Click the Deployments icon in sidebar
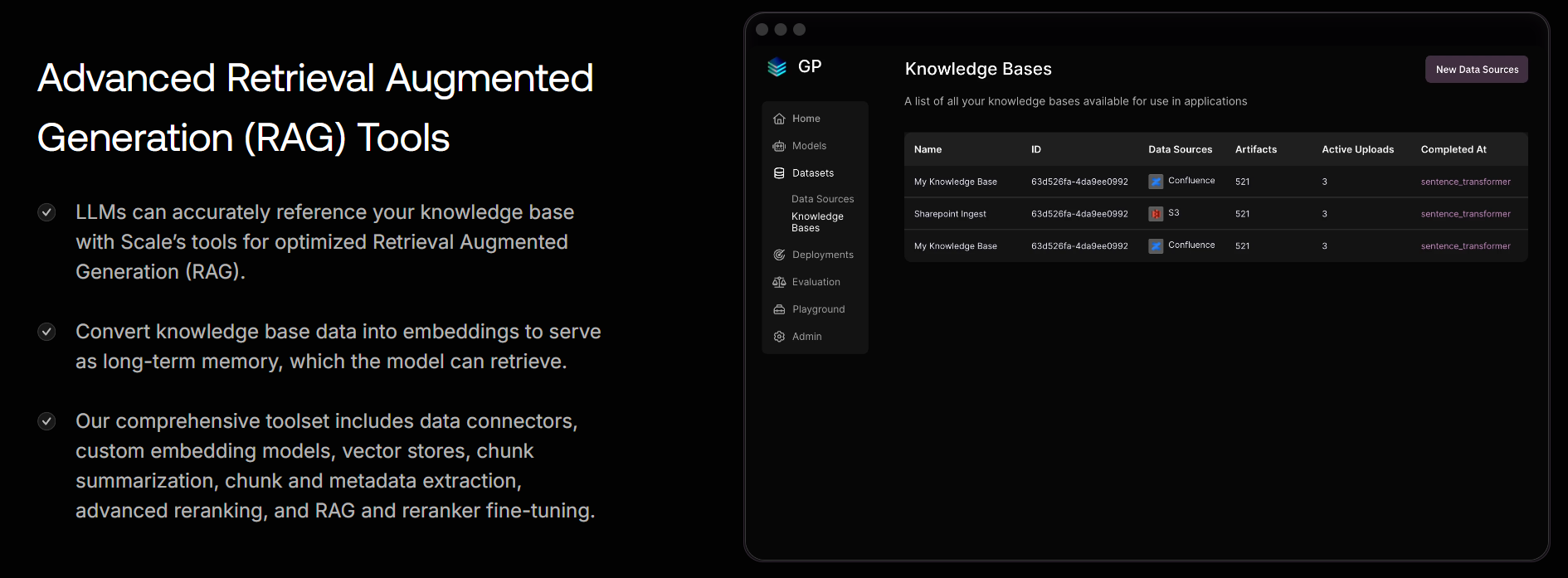The height and width of the screenshot is (578, 1568). 779,255
